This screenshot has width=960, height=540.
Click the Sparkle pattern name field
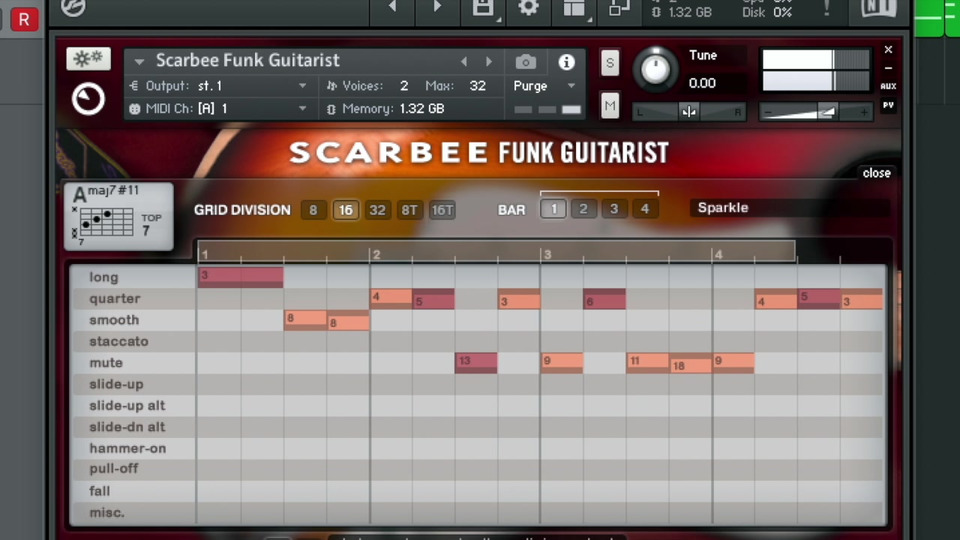790,208
